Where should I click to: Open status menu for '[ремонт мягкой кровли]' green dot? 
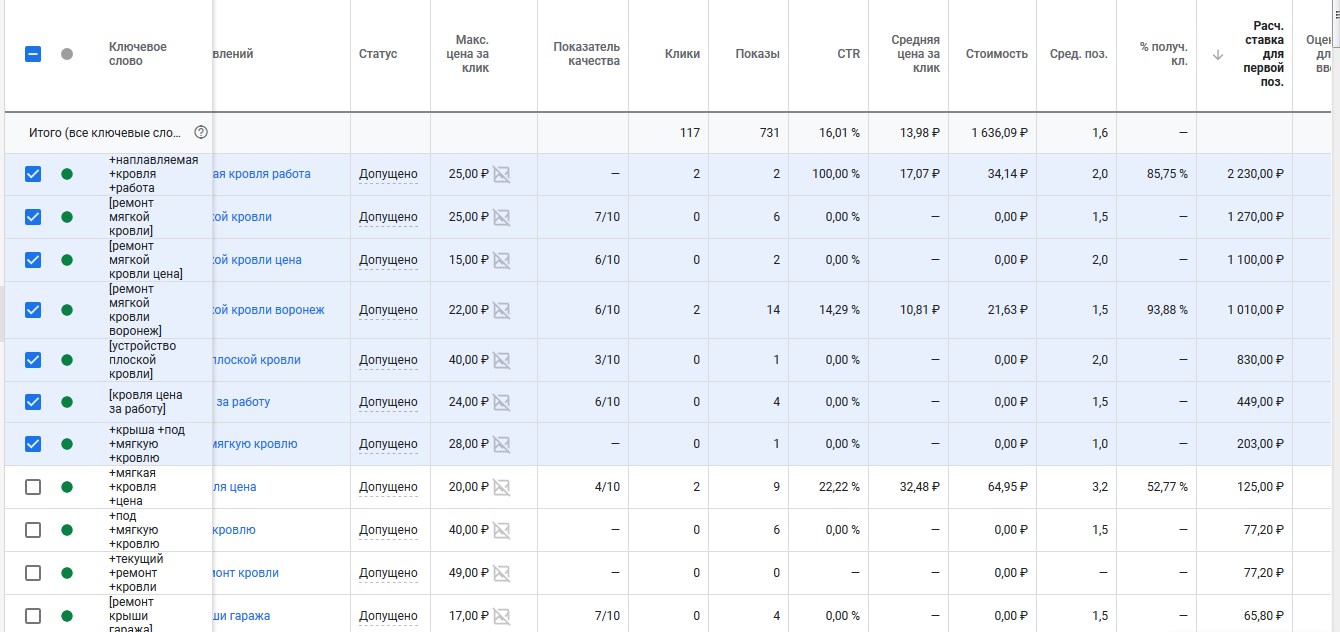tap(67, 217)
